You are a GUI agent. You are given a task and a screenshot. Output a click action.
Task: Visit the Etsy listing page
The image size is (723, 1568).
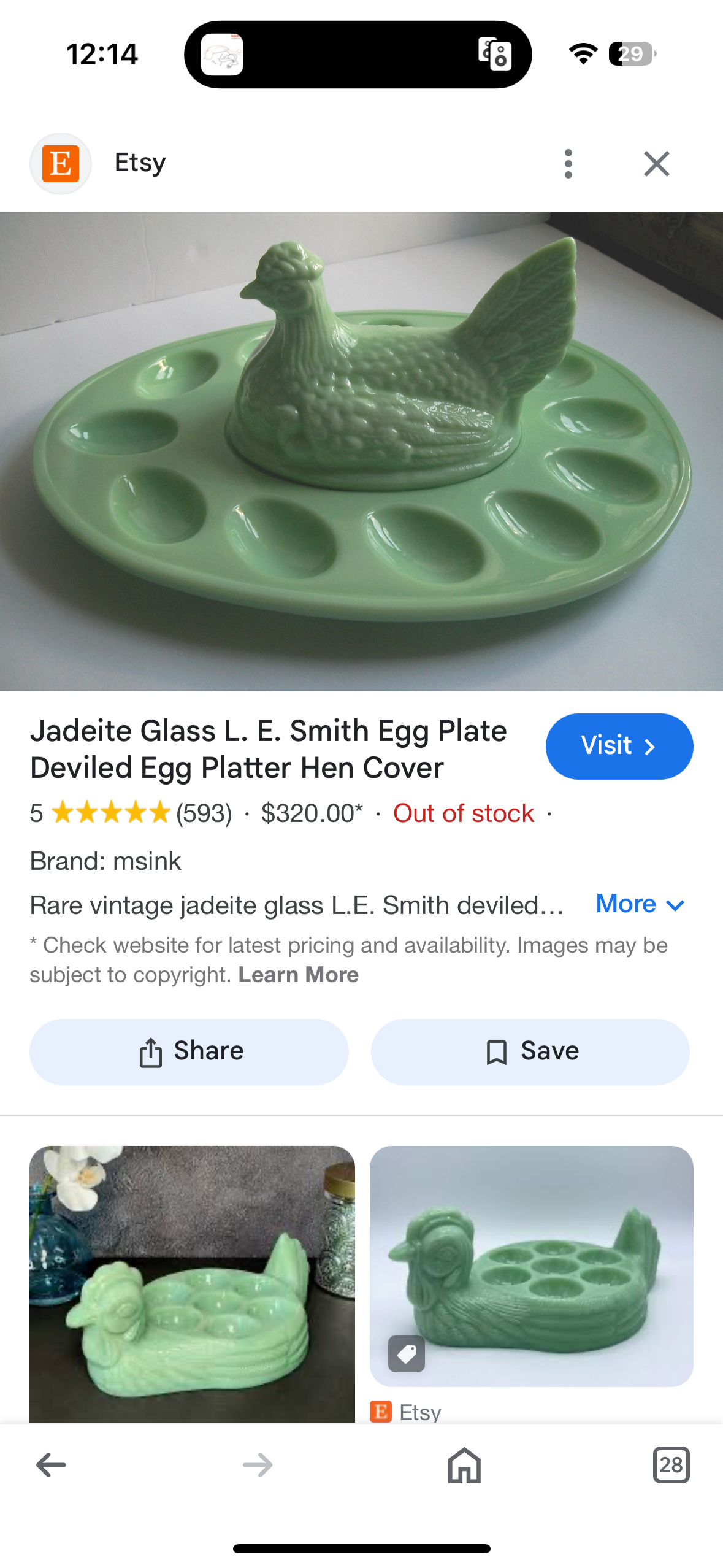619,746
